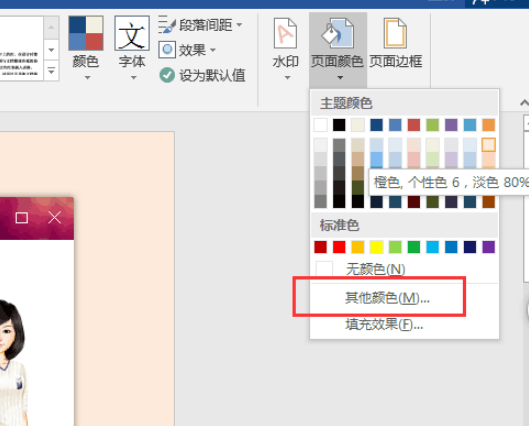Pick standard light green color swatch
Screen dimensions: 529x426
(395, 247)
